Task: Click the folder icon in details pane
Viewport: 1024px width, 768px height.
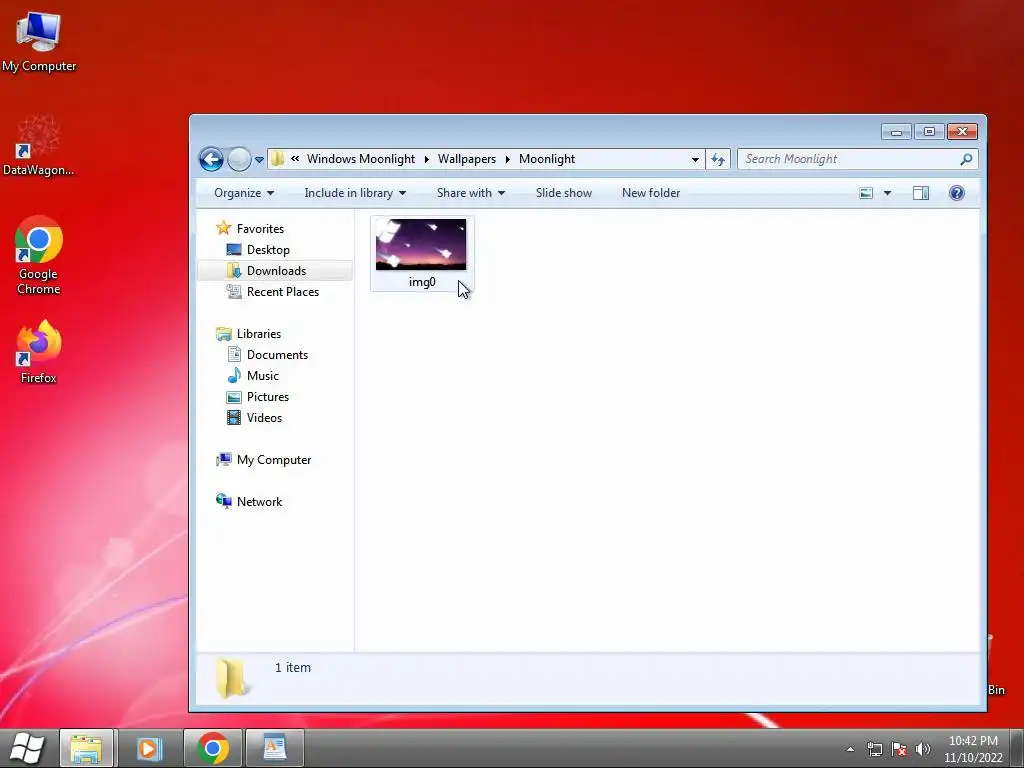Action: (231, 678)
